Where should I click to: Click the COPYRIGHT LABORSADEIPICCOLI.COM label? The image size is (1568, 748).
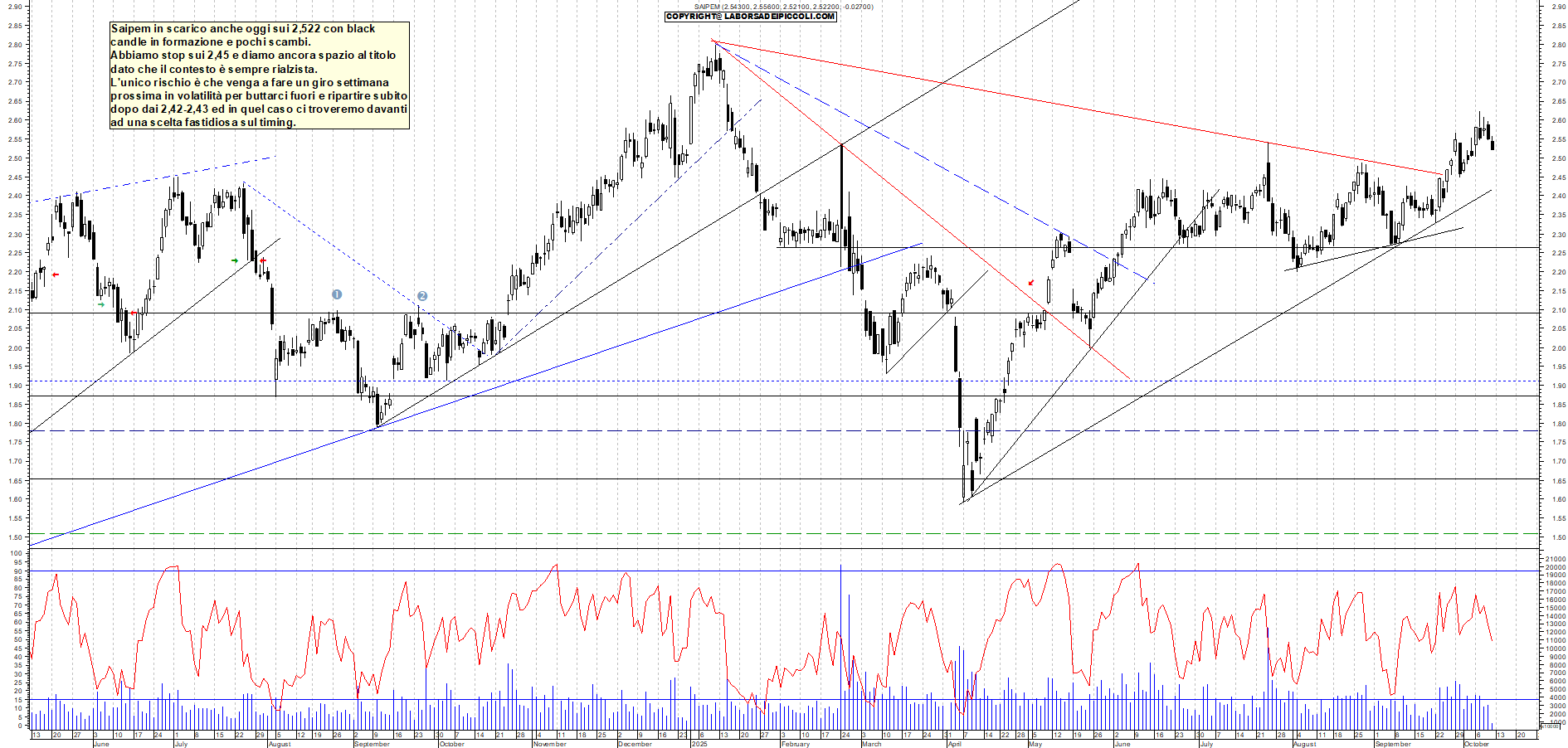pos(750,17)
